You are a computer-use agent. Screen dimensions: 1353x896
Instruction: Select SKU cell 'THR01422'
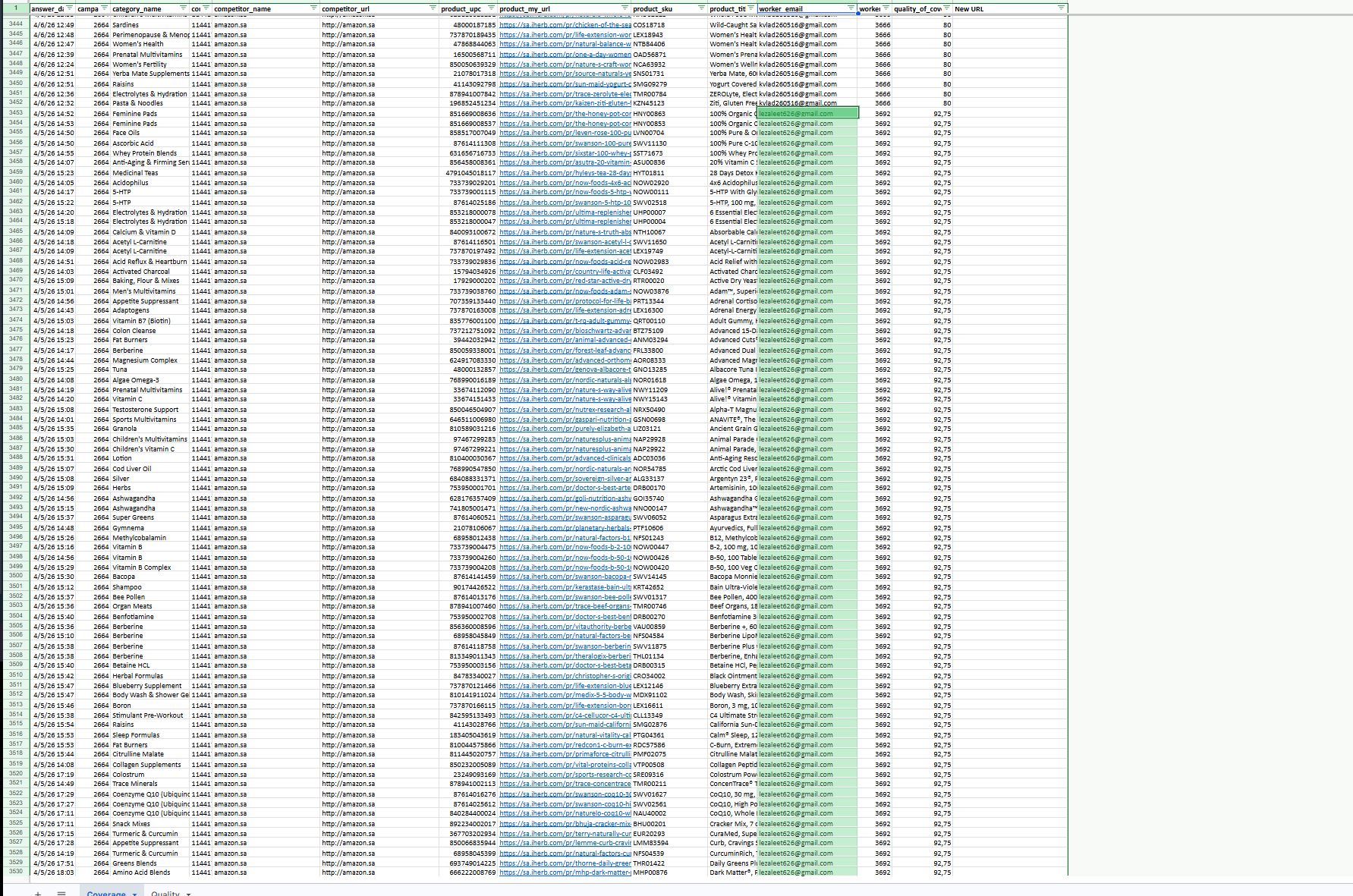[669, 863]
